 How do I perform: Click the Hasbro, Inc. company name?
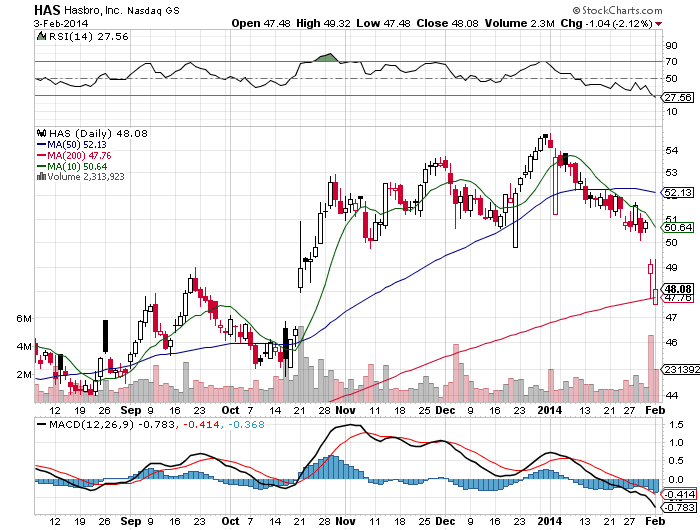tap(93, 10)
